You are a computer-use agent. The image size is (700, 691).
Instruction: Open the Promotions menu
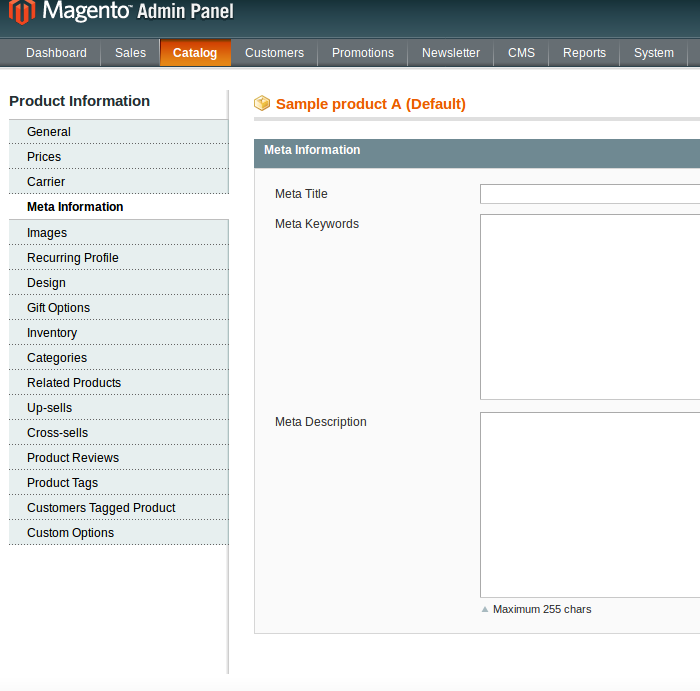click(x=363, y=53)
